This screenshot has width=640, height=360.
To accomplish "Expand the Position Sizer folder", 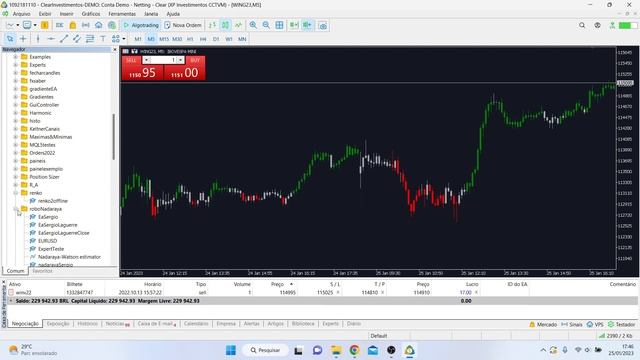I will pyautogui.click(x=16, y=177).
